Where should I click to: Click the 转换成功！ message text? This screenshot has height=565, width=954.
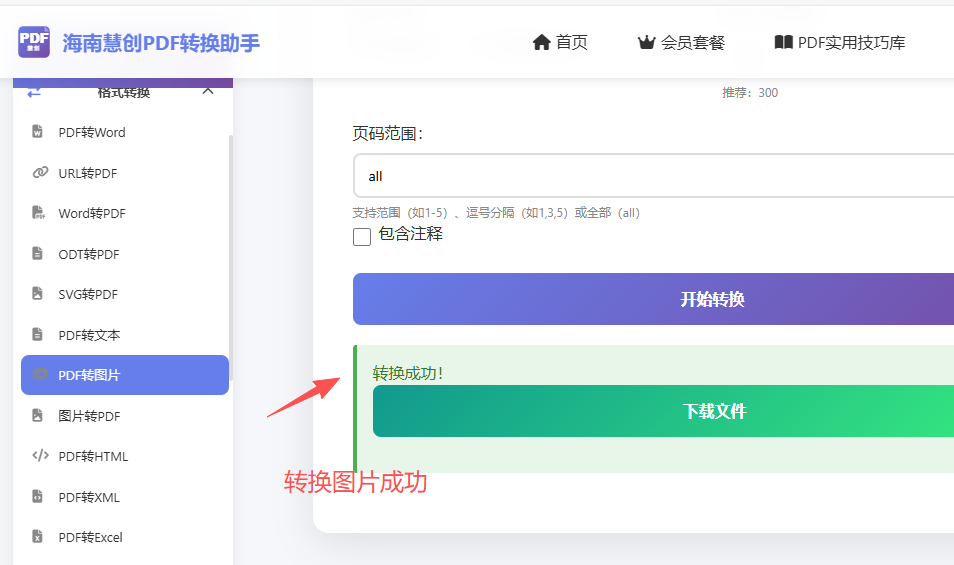click(408, 373)
